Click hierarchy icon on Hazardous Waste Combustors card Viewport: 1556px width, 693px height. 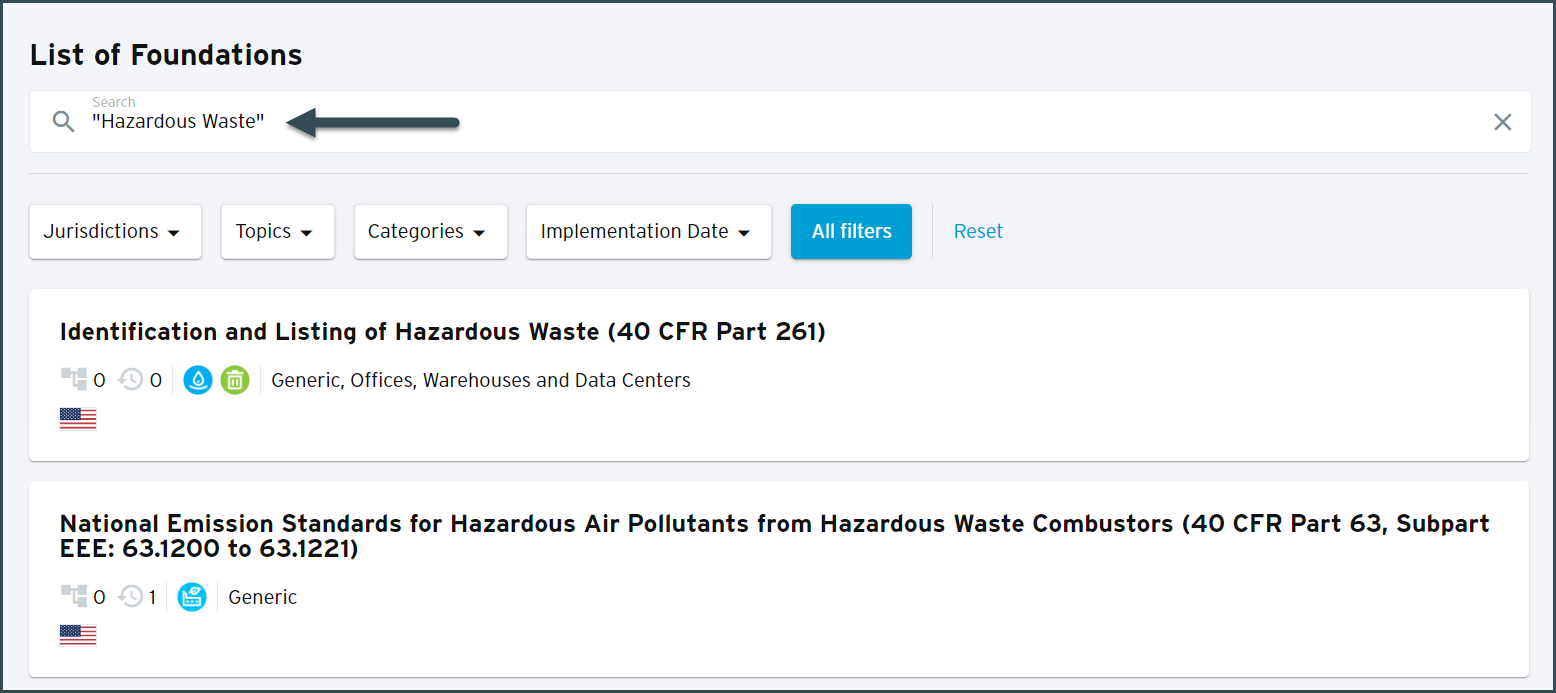tap(74, 597)
